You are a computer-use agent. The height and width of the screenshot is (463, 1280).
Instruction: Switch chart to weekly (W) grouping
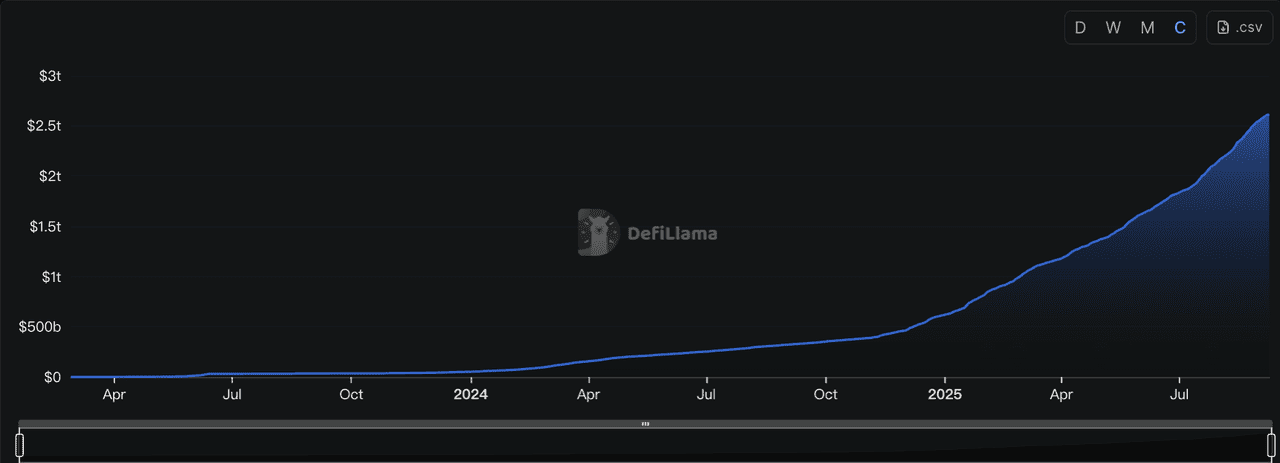point(1113,28)
